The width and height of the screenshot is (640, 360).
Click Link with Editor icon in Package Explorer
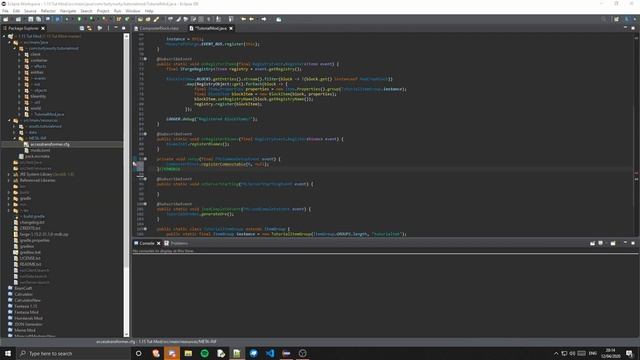click(89, 28)
